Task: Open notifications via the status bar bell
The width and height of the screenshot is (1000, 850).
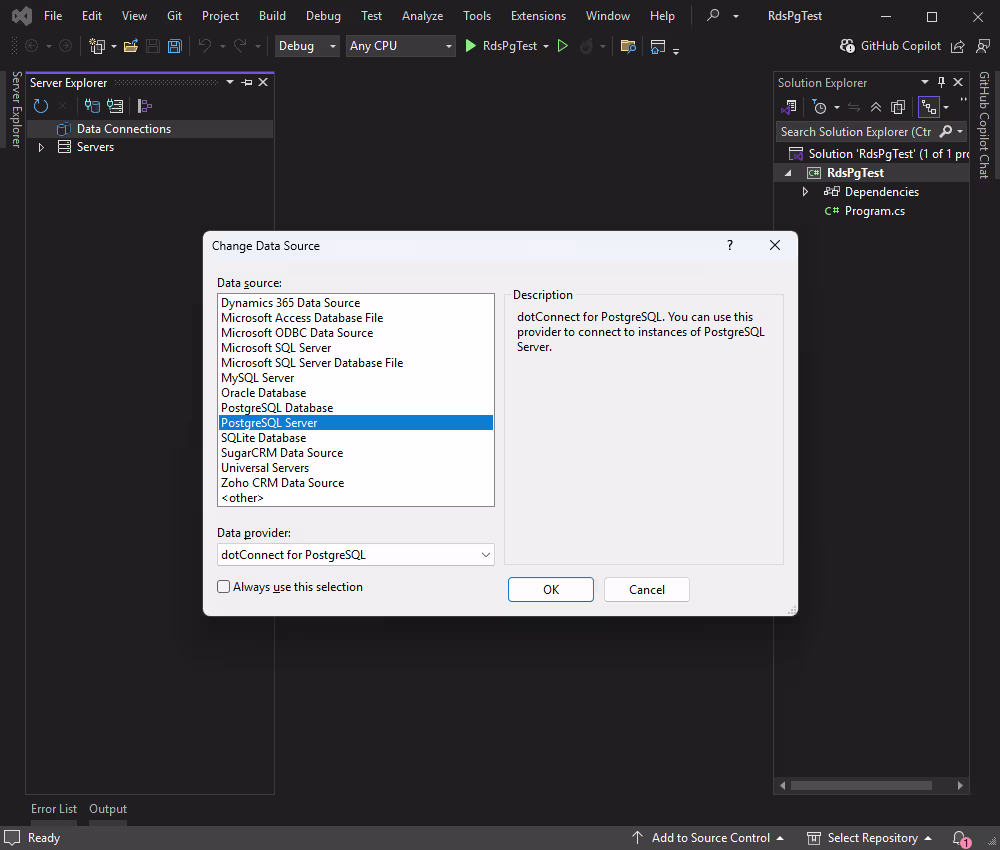Action: (959, 838)
